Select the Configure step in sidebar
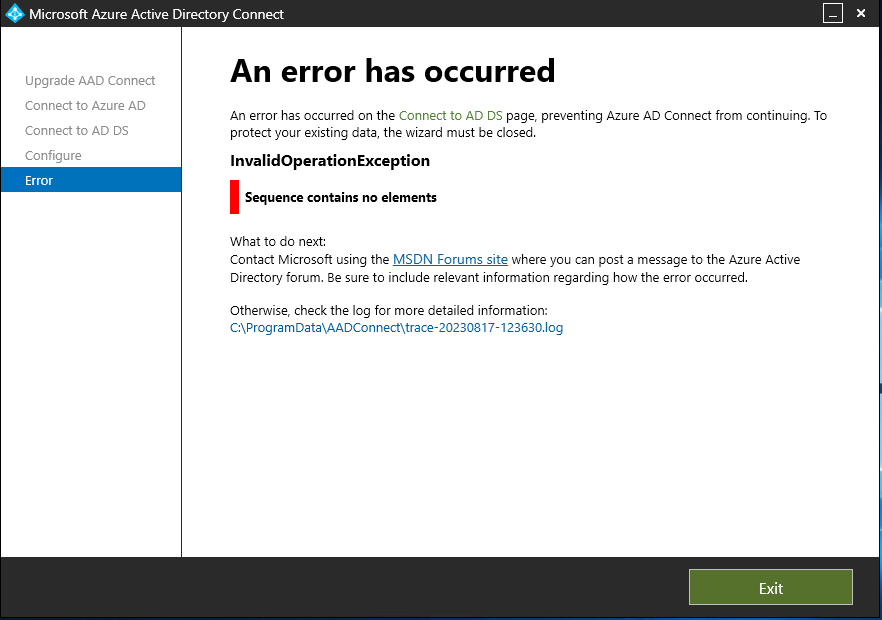Image resolution: width=882 pixels, height=620 pixels. click(x=53, y=156)
